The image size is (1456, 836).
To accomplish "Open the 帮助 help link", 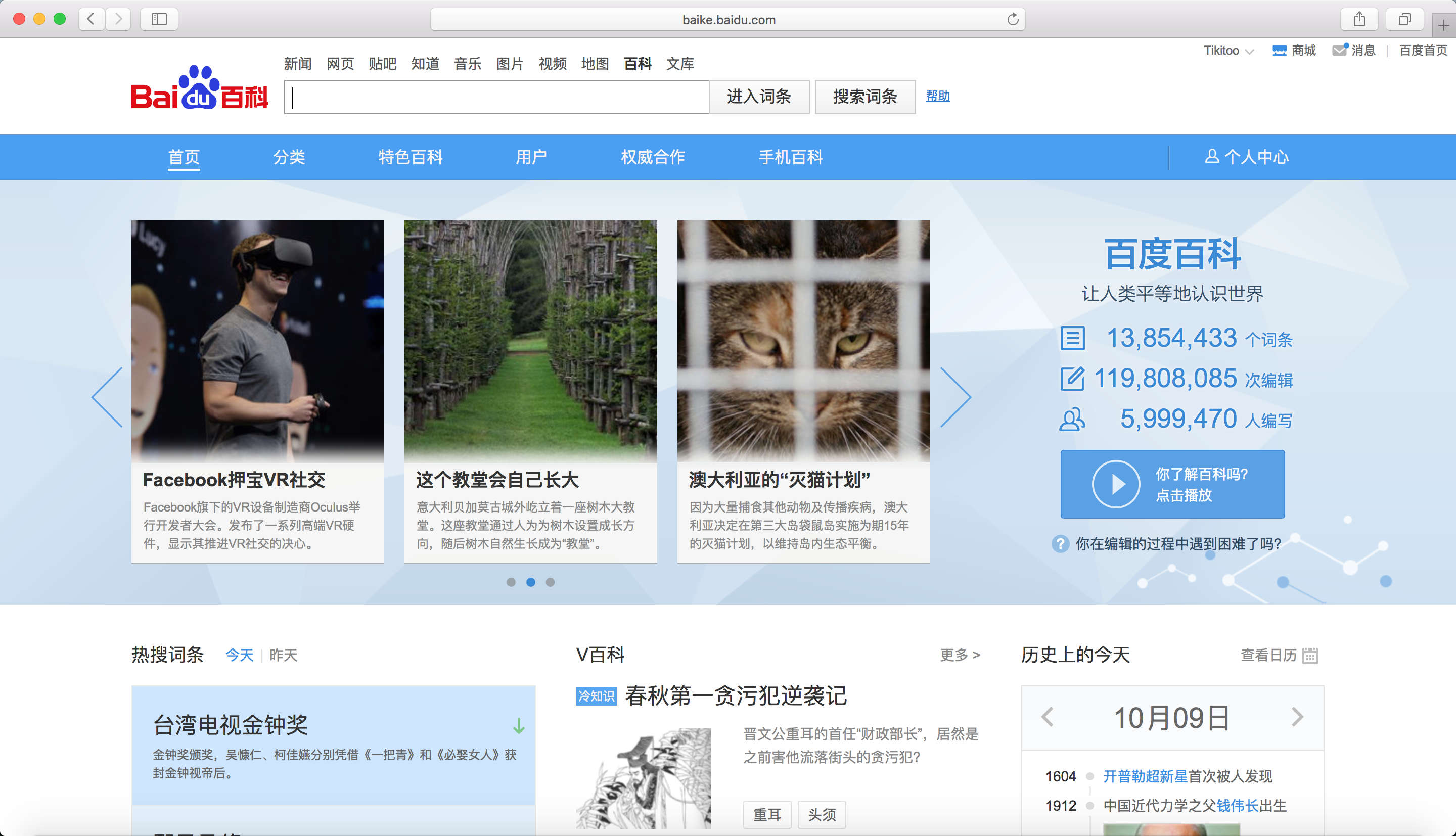I will [938, 96].
